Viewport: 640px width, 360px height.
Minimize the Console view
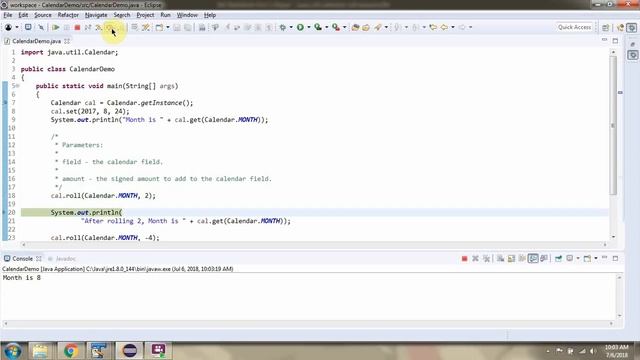click(604, 258)
